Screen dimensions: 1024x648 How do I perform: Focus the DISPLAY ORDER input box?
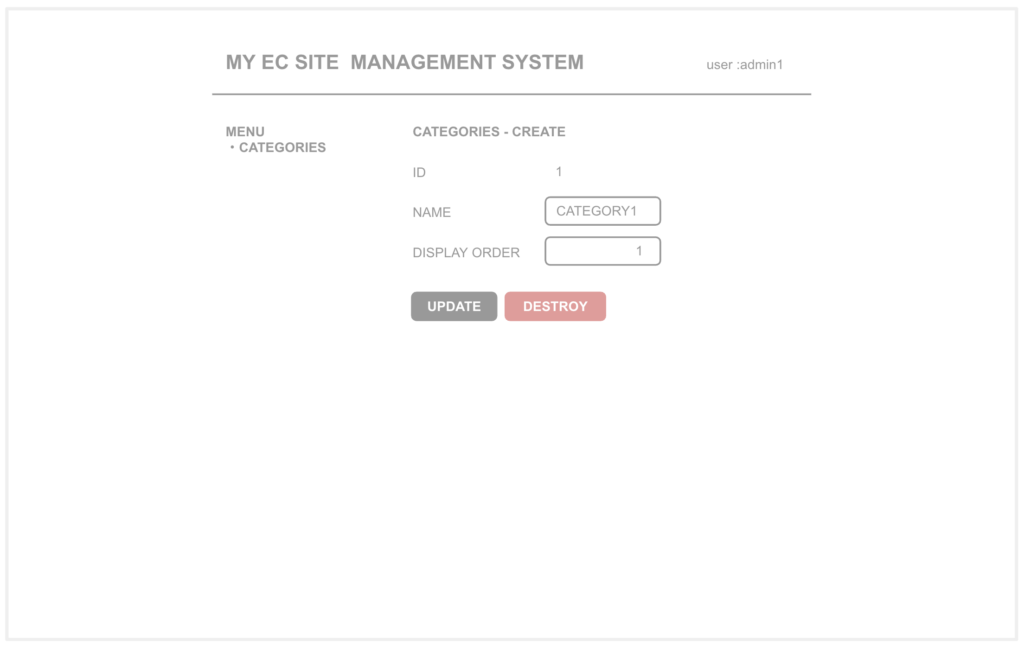[602, 251]
